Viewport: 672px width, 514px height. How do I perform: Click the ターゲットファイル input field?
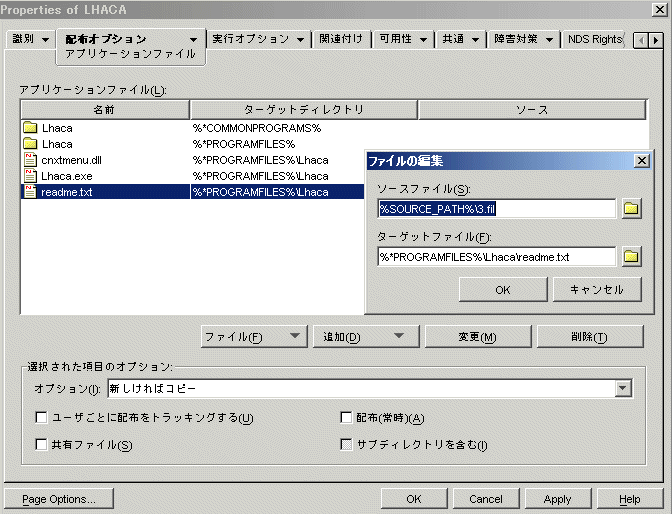point(497,257)
